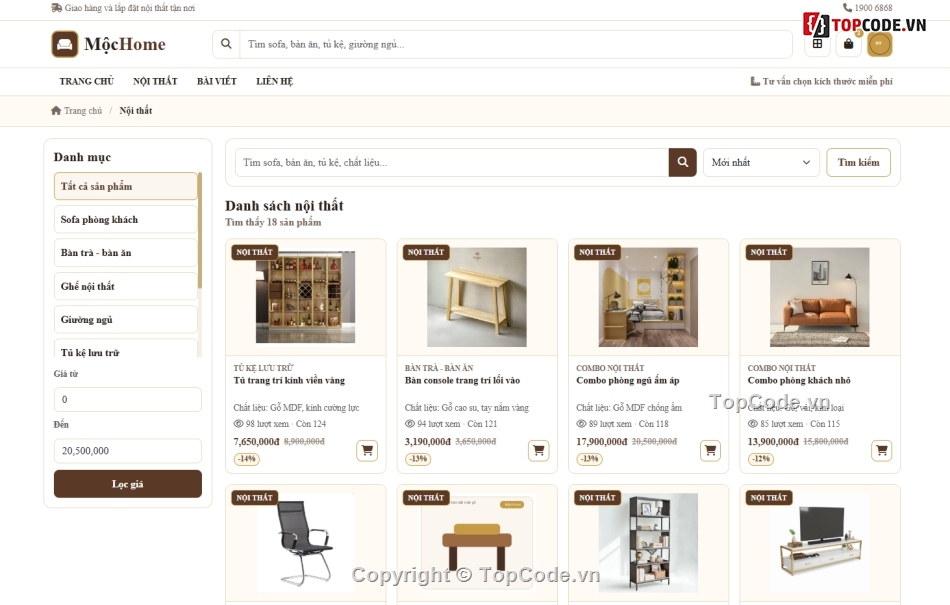Click the eye icon beside 89 lượt xem
The image size is (950, 605).
pyautogui.click(x=581, y=424)
